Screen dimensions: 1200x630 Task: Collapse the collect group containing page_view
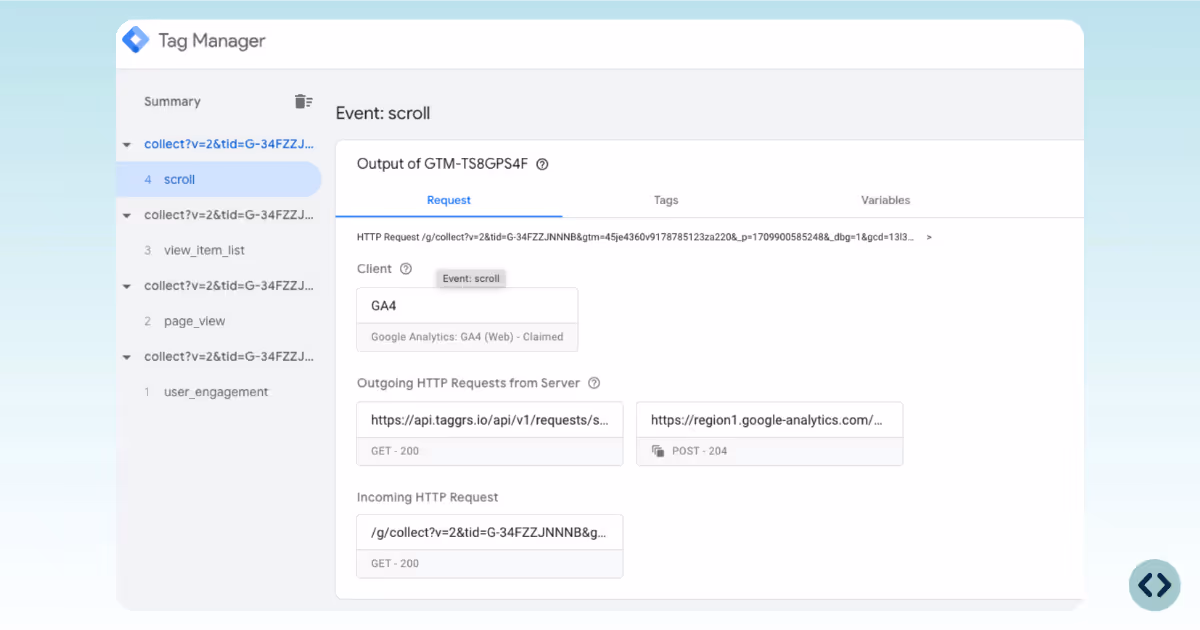pyautogui.click(x=126, y=286)
